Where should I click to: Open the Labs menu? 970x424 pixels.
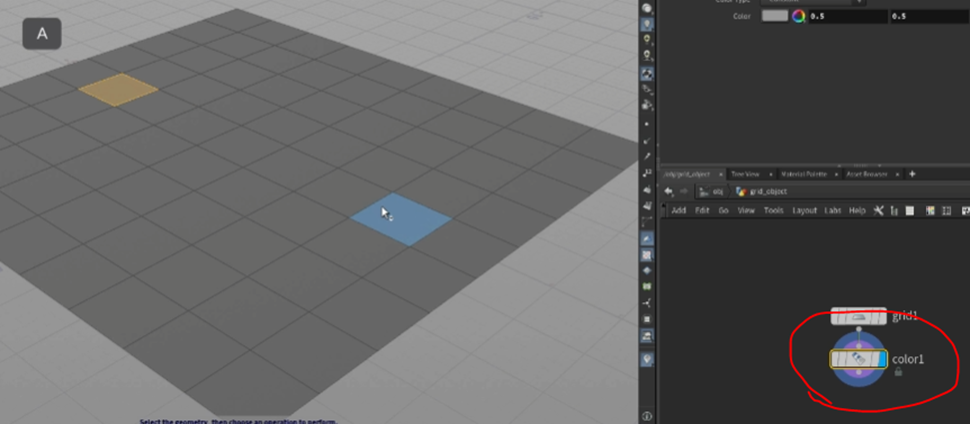pyautogui.click(x=833, y=210)
